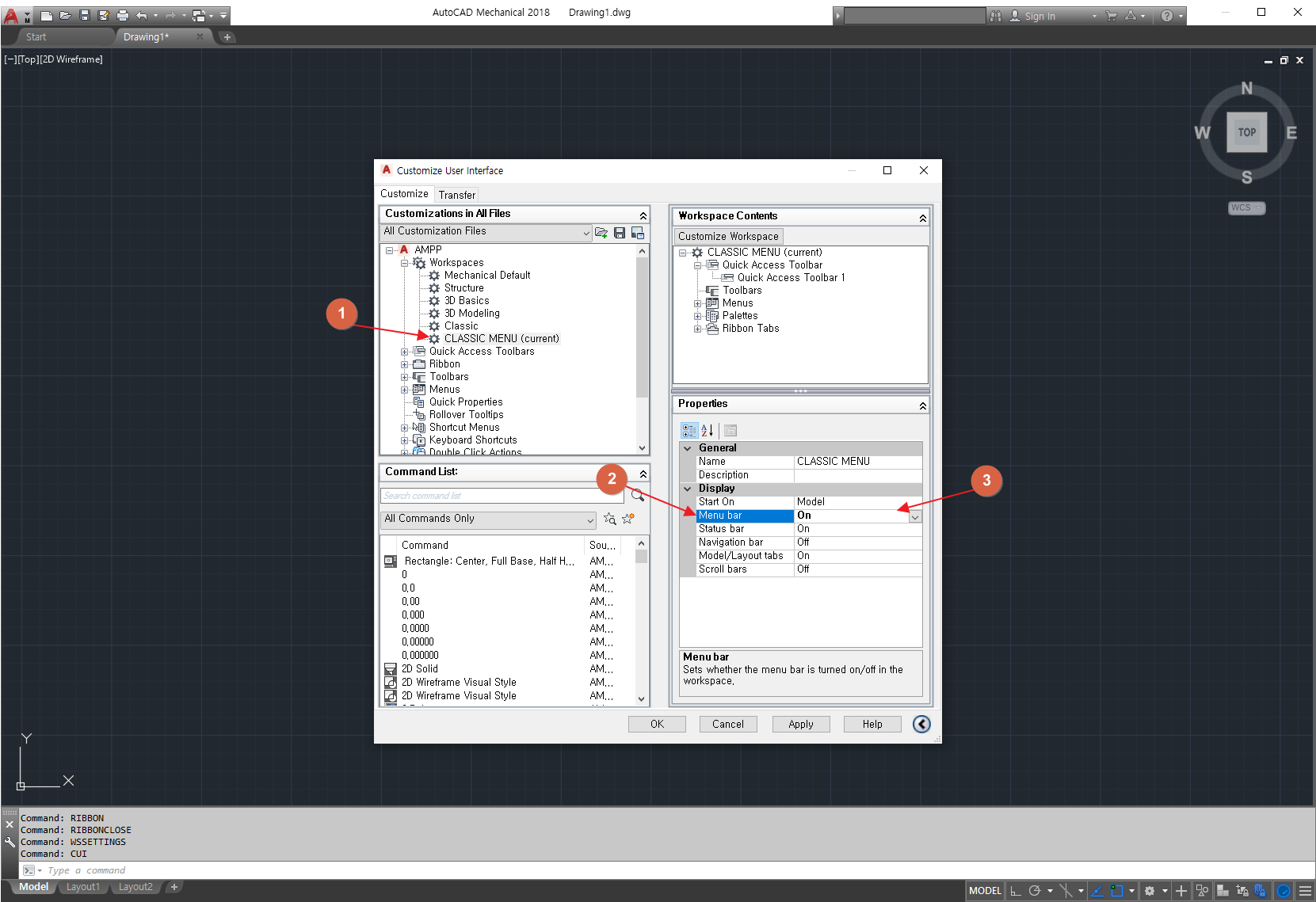Select the 3D Modeling workspace in tree

click(x=472, y=314)
